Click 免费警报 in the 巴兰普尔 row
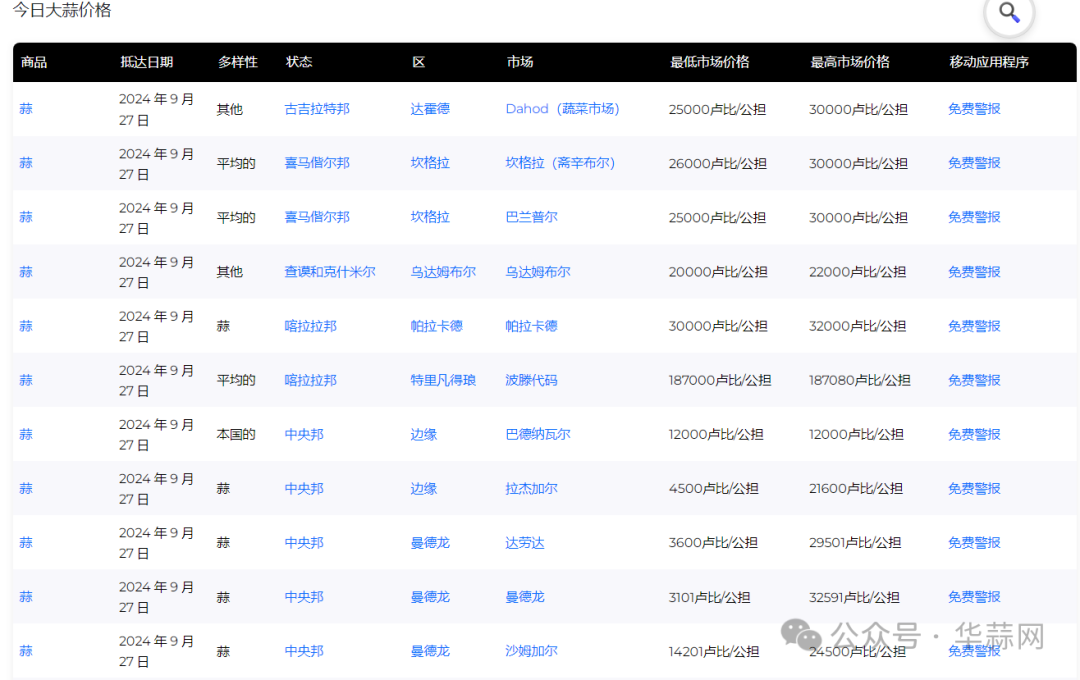Screen dimensions: 1080x680 [x=974, y=217]
